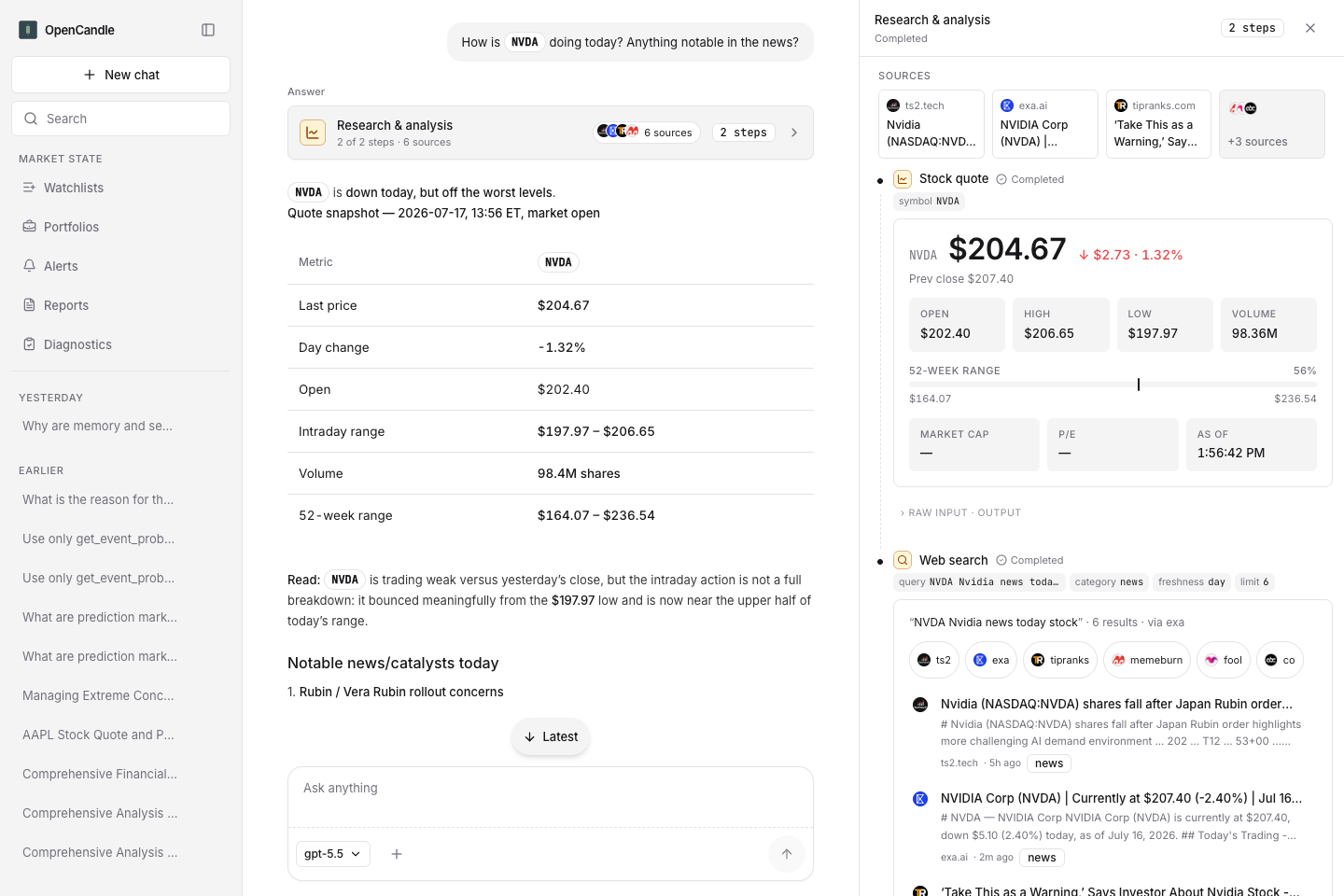Open 'Nvidia shares fall after Japan Rubin order' result
This screenshot has height=896, width=1344.
(x=1116, y=704)
